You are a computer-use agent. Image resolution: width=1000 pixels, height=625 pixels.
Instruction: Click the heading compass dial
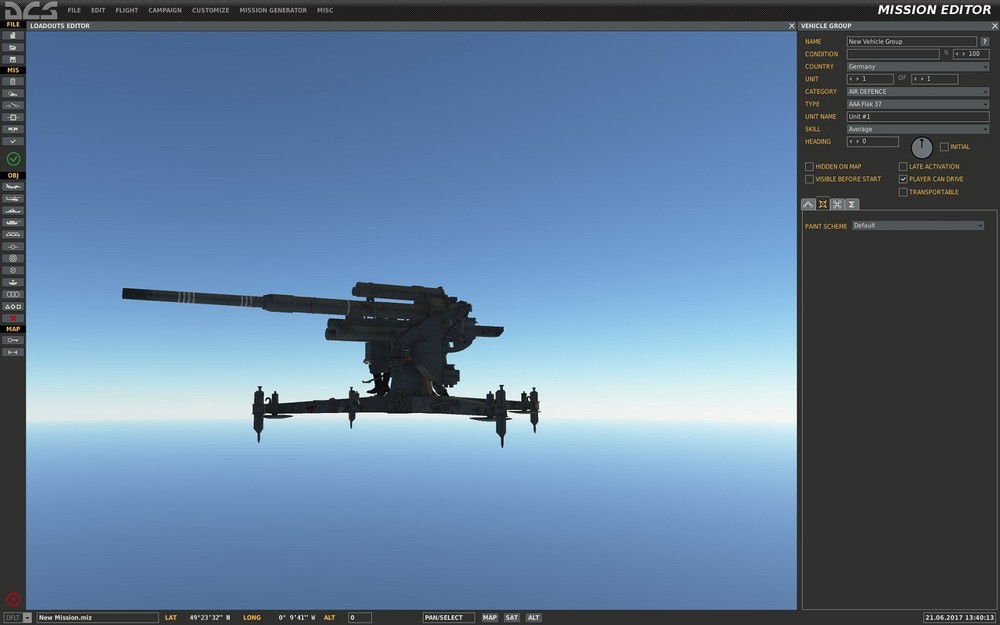tap(922, 147)
